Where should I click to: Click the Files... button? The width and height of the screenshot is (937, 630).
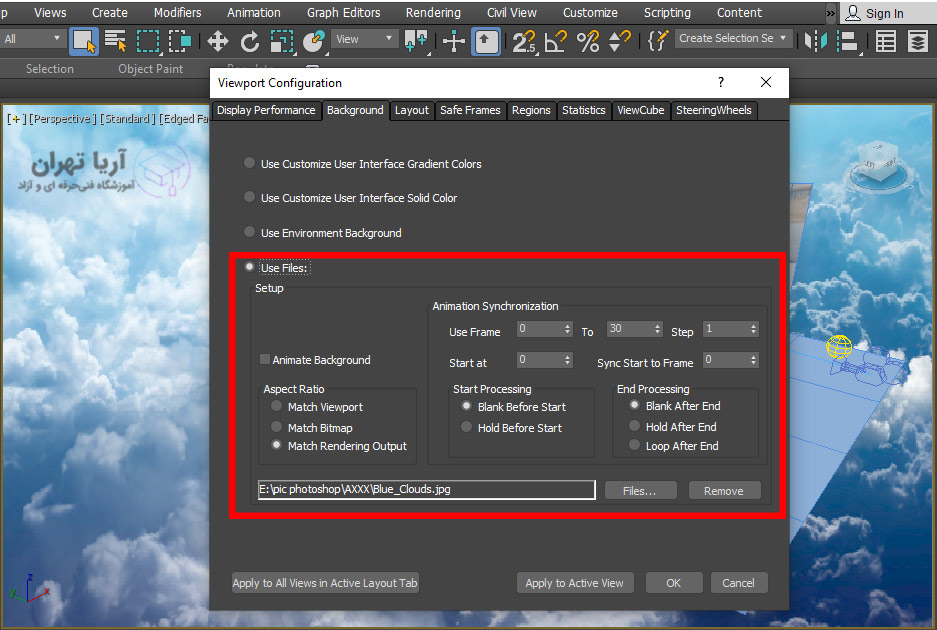pyautogui.click(x=640, y=490)
